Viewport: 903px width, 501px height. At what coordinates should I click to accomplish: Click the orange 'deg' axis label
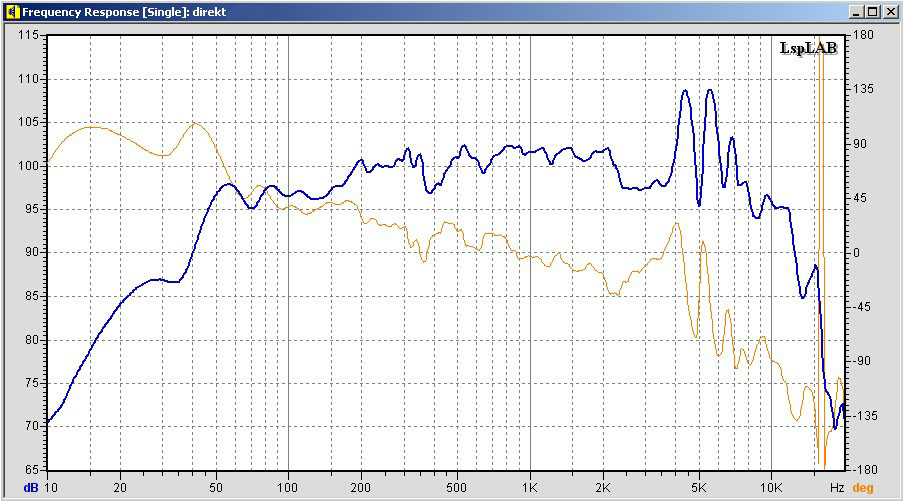click(x=863, y=488)
